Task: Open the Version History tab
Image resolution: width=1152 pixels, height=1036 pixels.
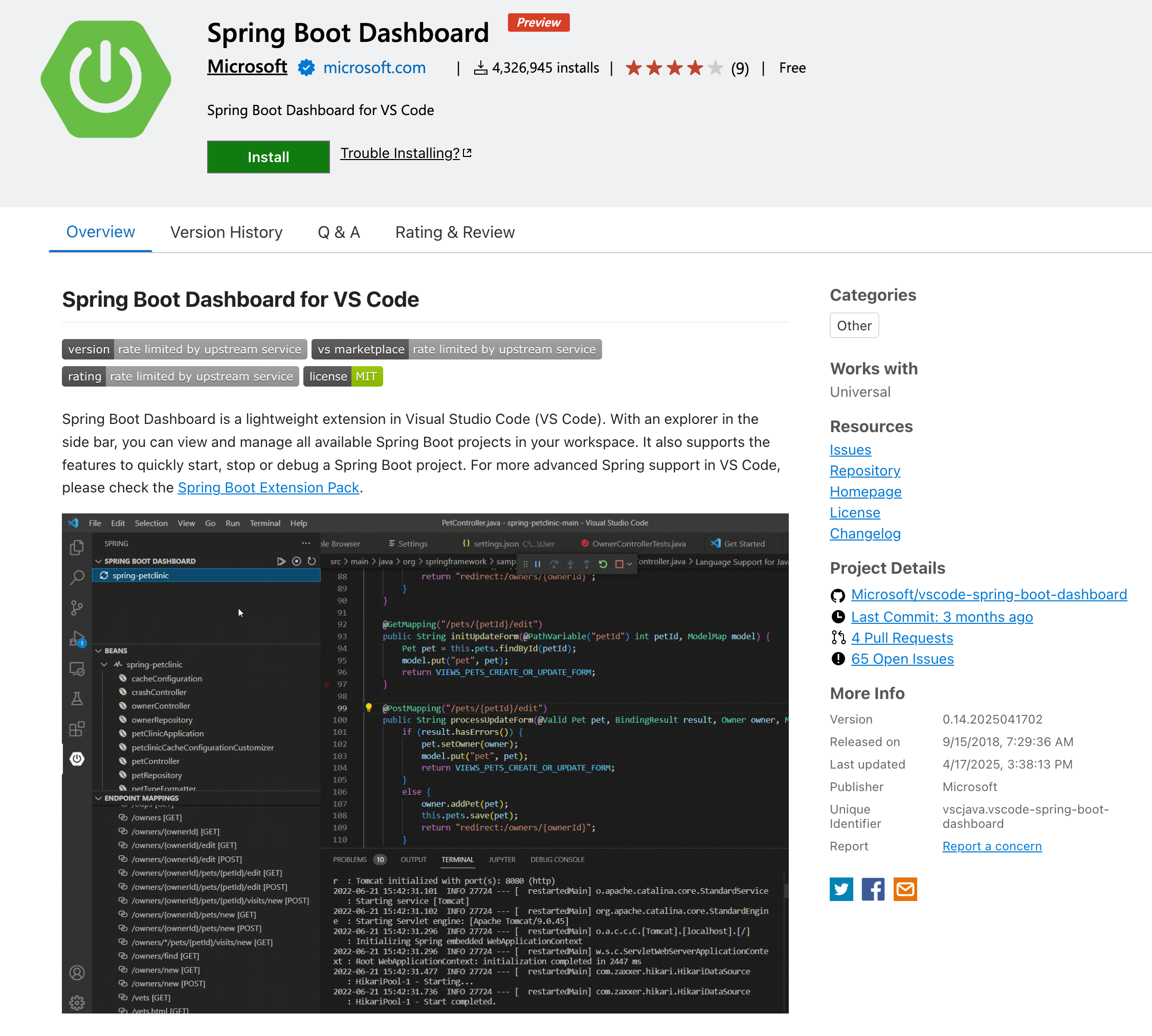Action: (226, 232)
